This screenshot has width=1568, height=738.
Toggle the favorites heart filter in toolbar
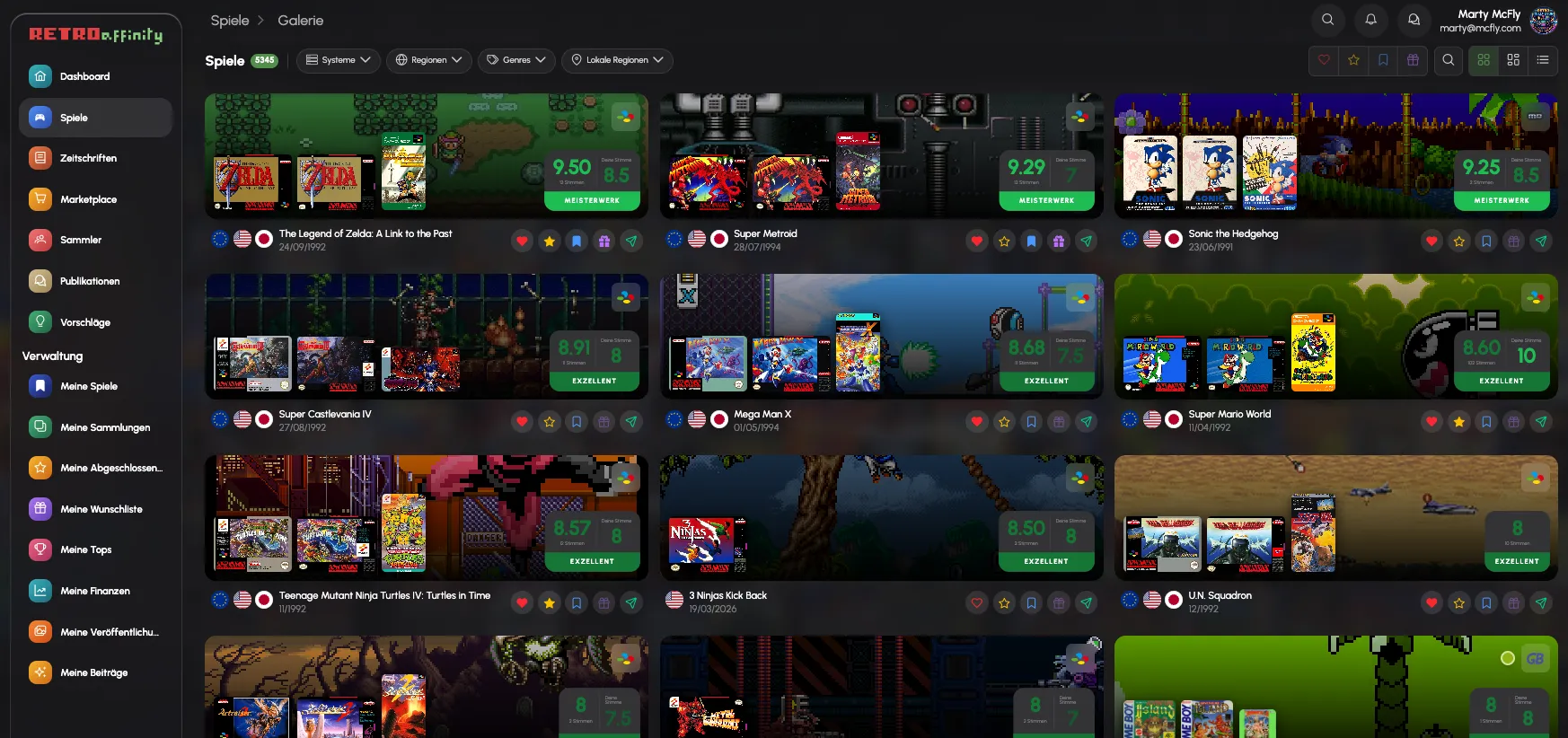point(1324,60)
